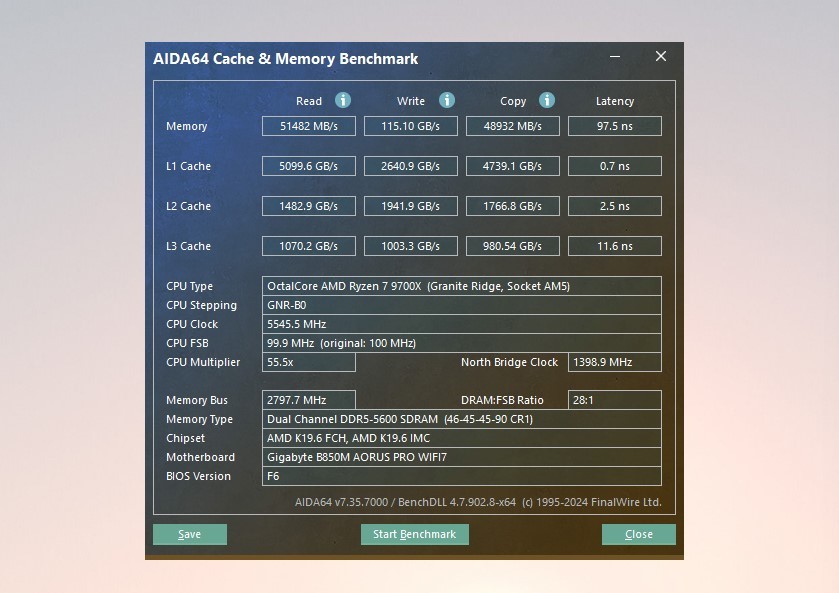Click the window title AIDA64 Cache & Memory Benchmark
This screenshot has width=839, height=593.
[286, 59]
